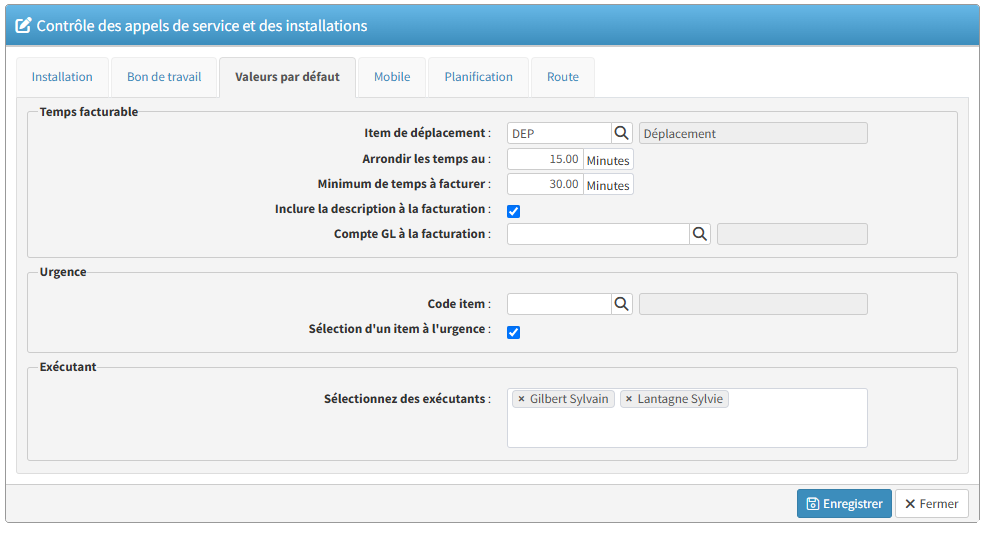Open GL account lookup for Compte GL
The height and width of the screenshot is (534, 994).
[700, 234]
